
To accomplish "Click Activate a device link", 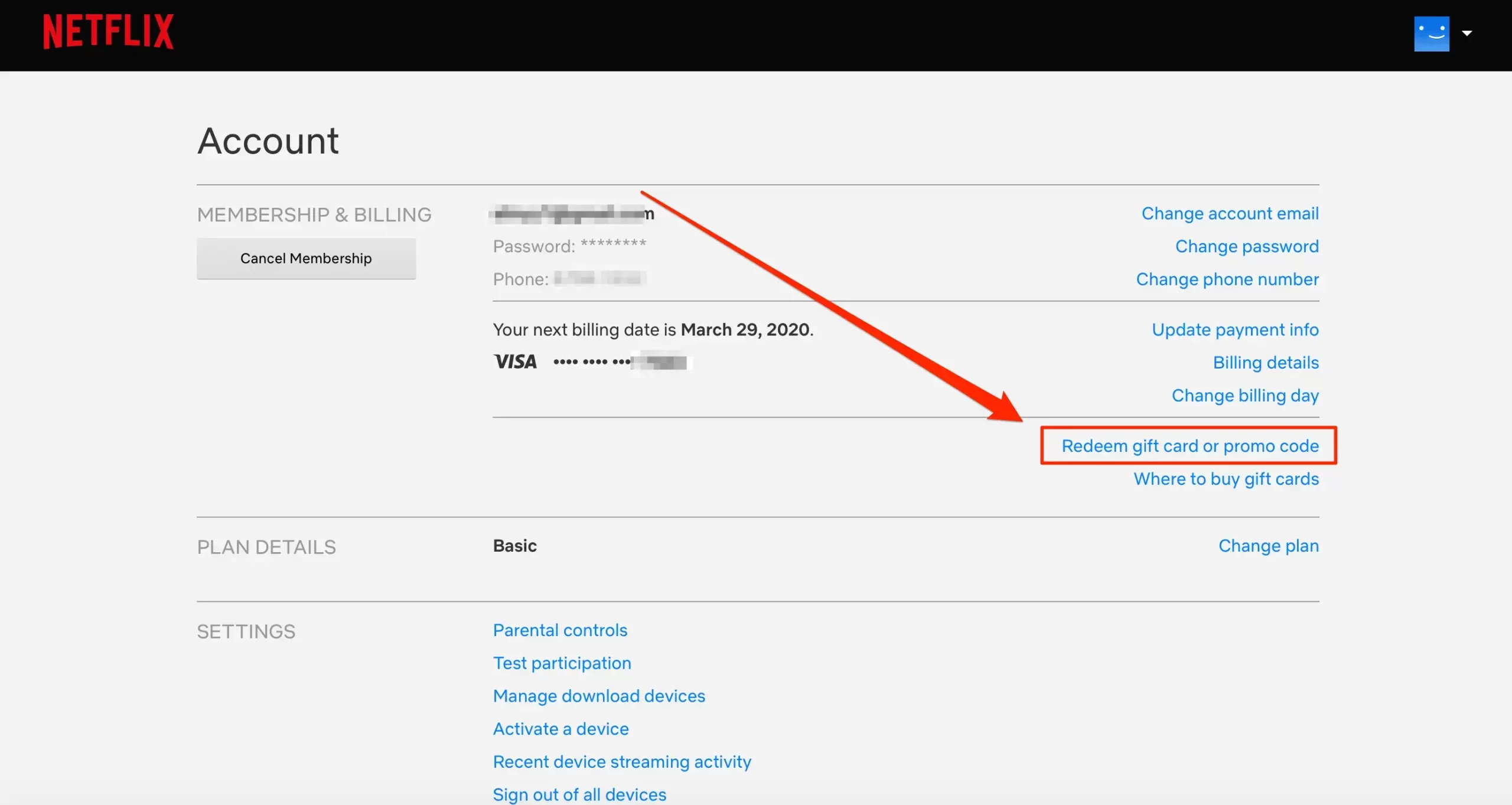I will [x=561, y=729].
